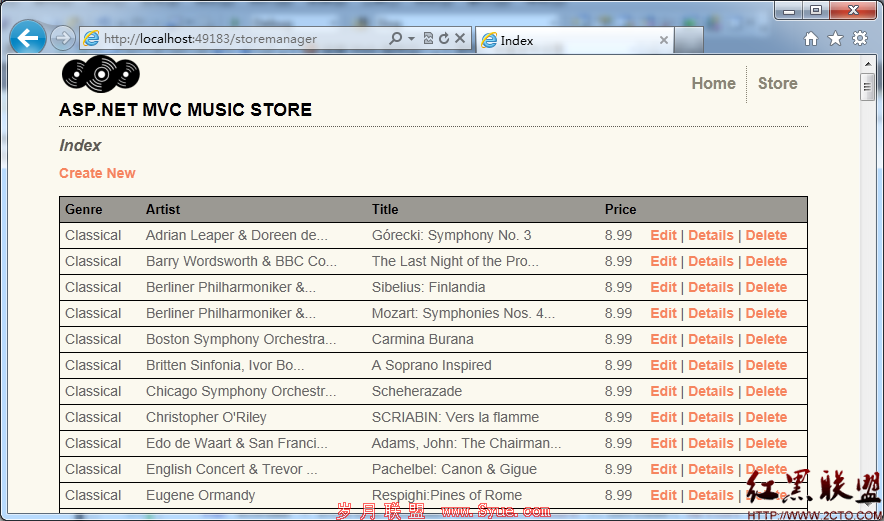The image size is (884, 521).
Task: Open Details for SCRIABIN: Vers la flamme
Action: click(711, 417)
